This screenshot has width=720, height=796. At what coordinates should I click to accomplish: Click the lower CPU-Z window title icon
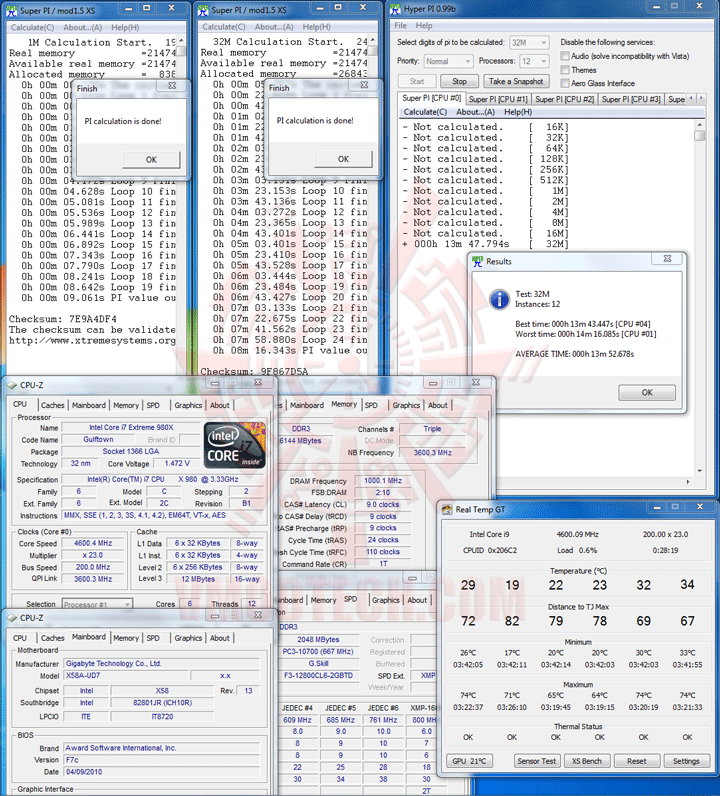point(11,618)
